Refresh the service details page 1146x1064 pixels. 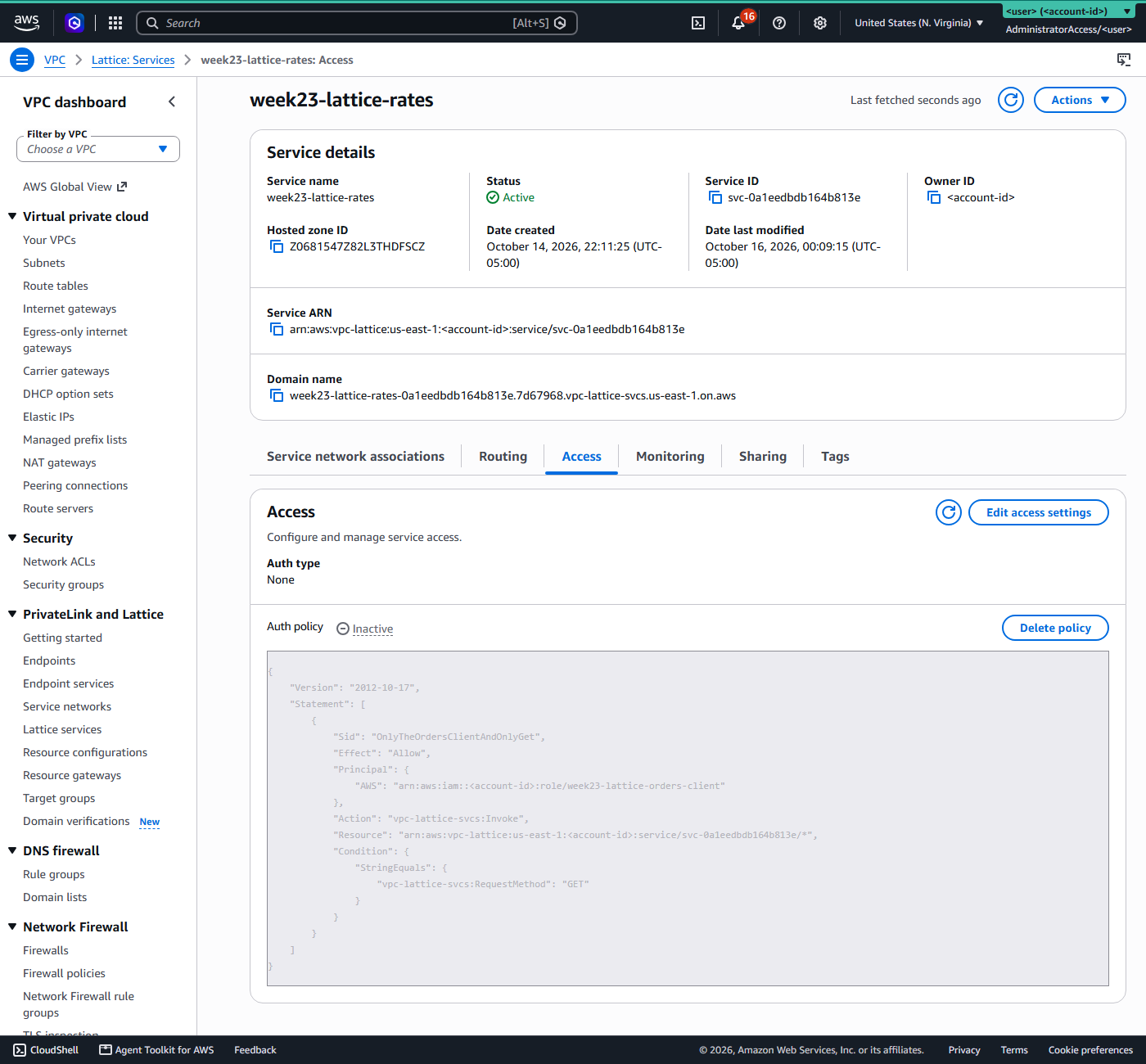1011,100
